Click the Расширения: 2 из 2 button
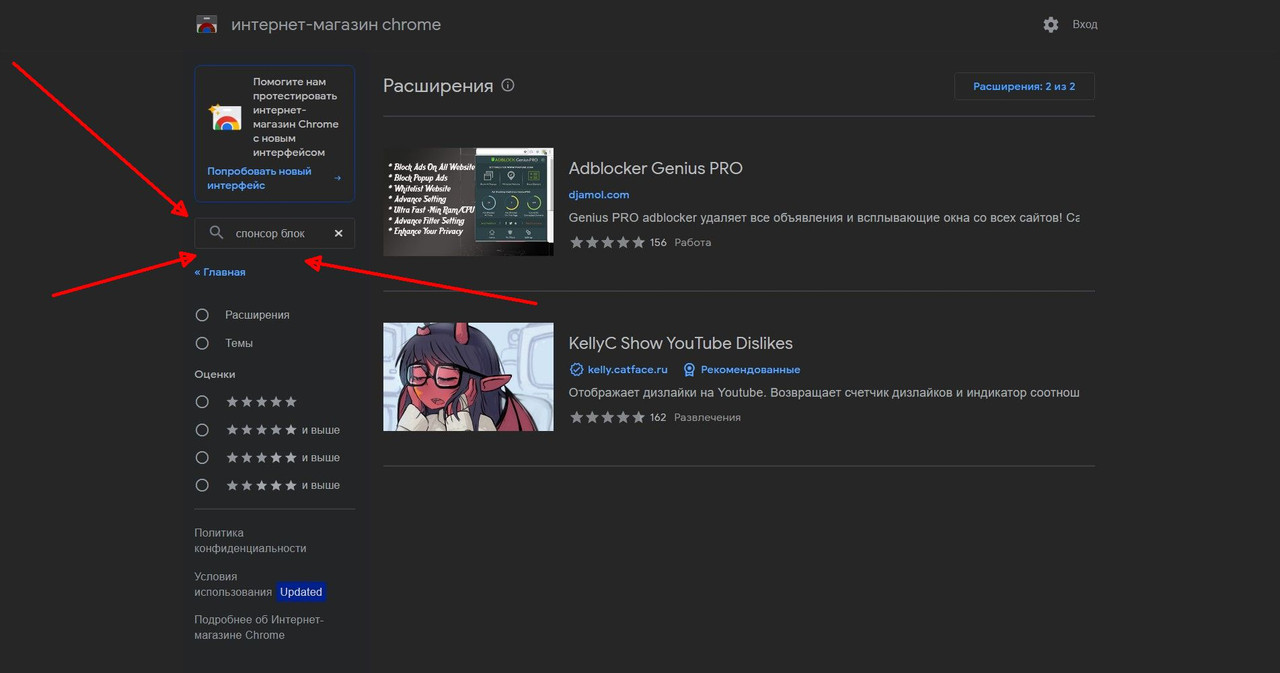 click(1024, 87)
